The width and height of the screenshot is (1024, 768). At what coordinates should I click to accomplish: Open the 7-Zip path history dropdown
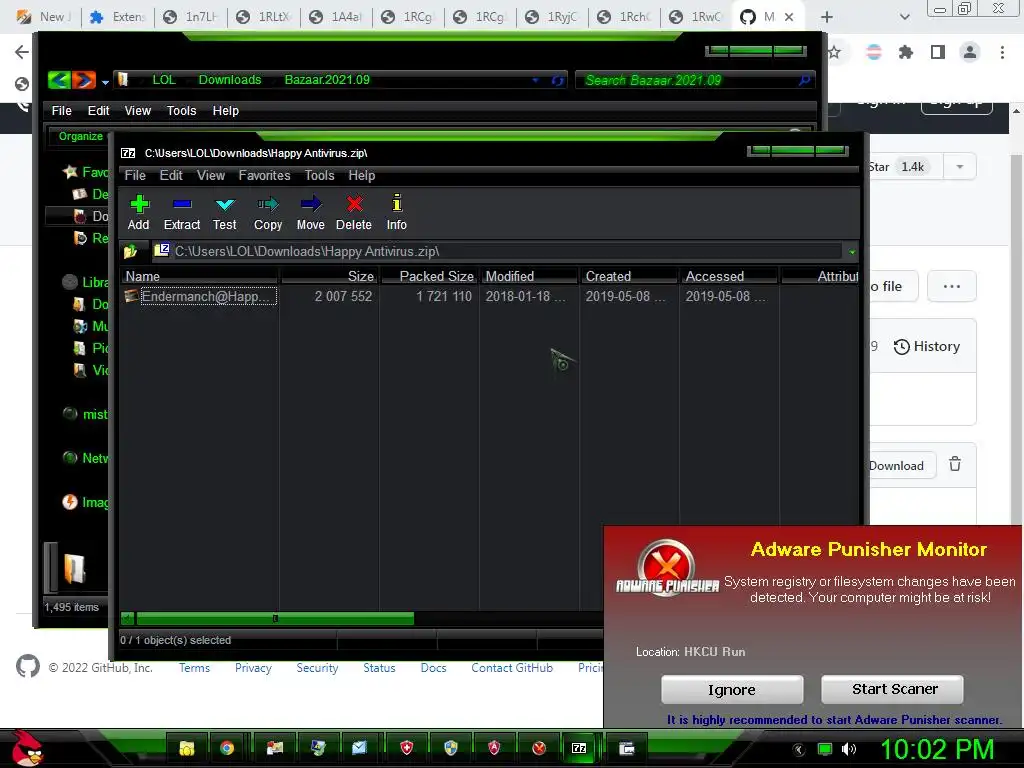click(x=852, y=252)
